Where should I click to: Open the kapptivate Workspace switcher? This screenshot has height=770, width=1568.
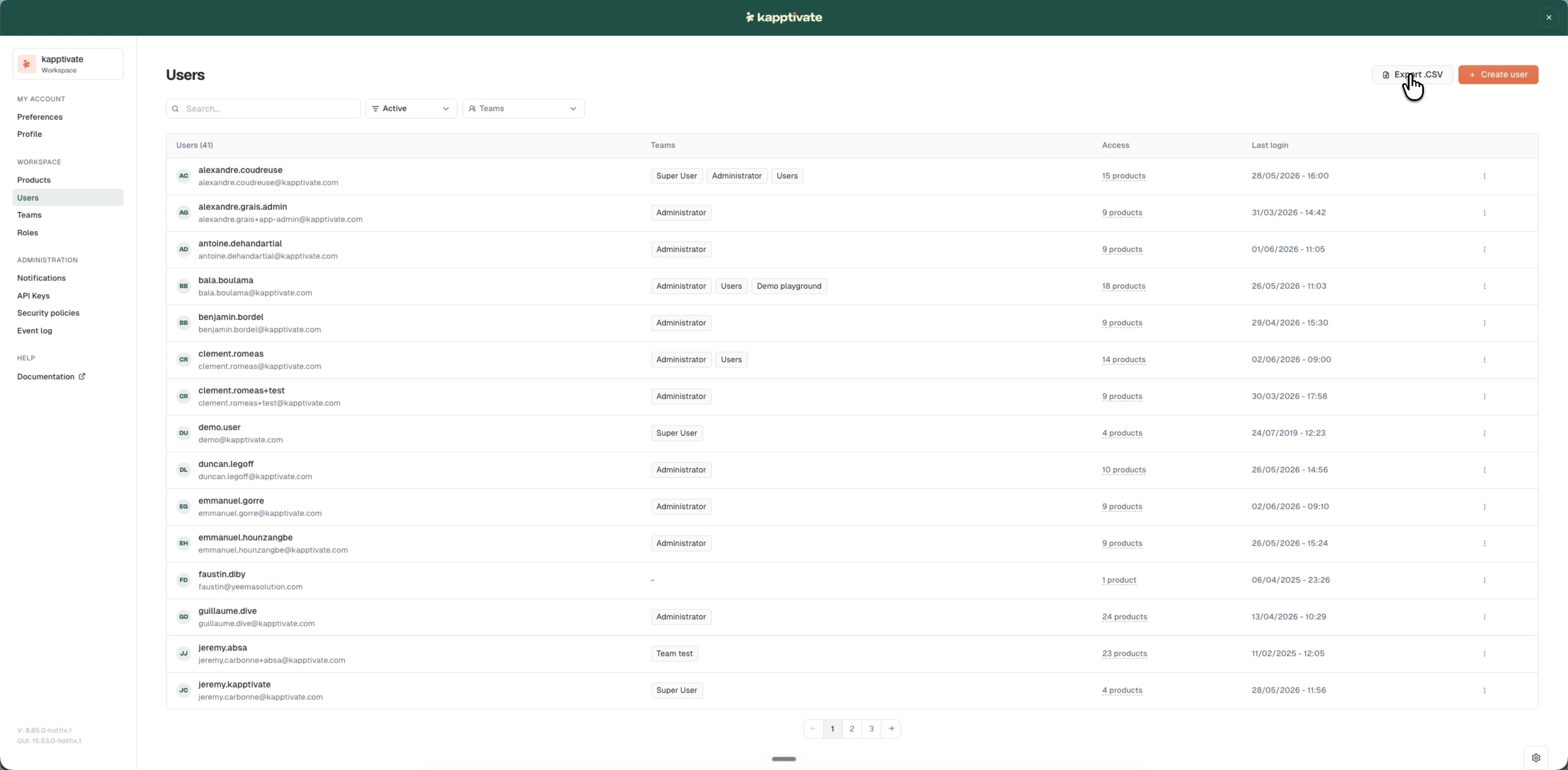(67, 64)
